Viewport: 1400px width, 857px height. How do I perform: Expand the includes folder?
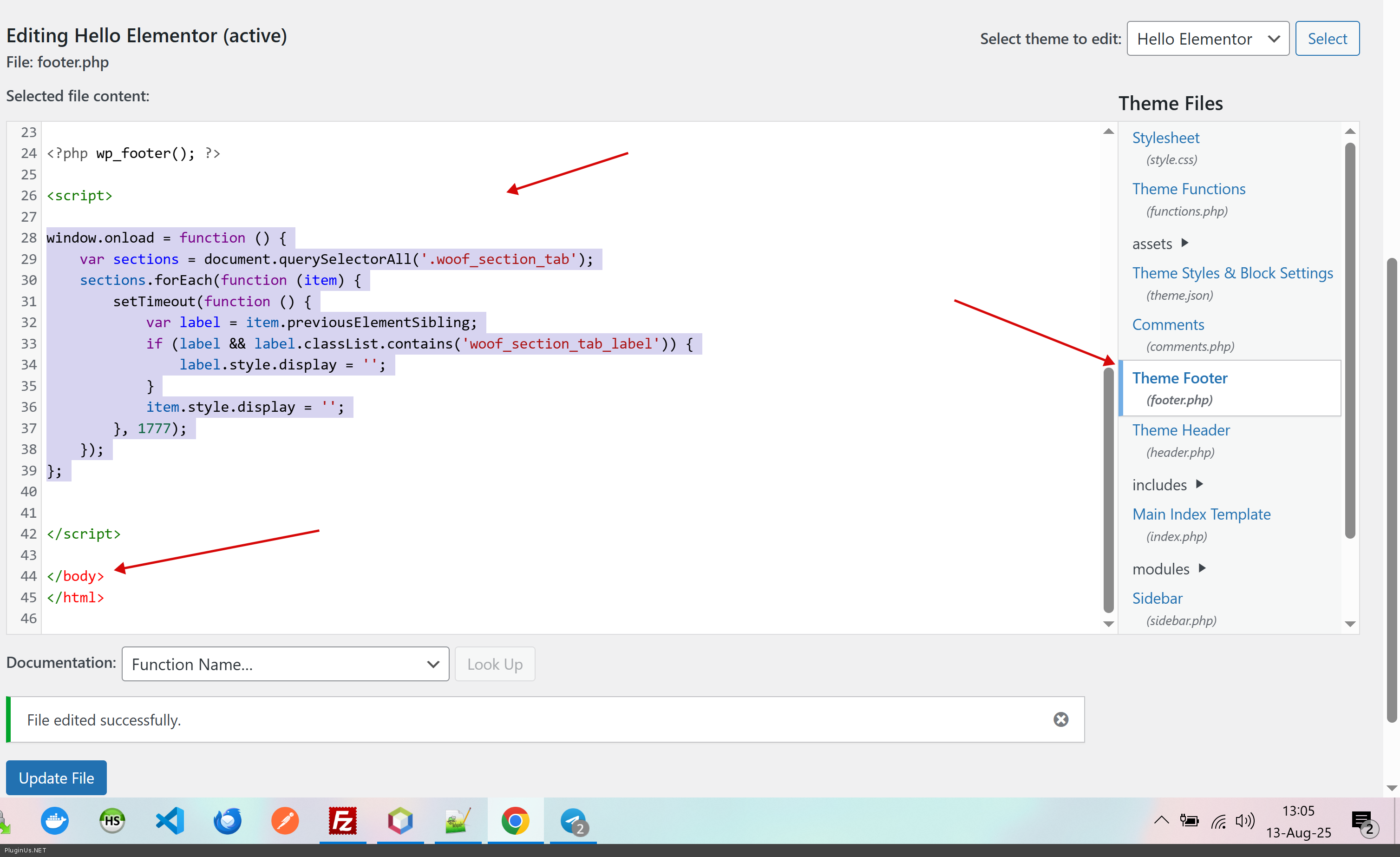point(1166,484)
